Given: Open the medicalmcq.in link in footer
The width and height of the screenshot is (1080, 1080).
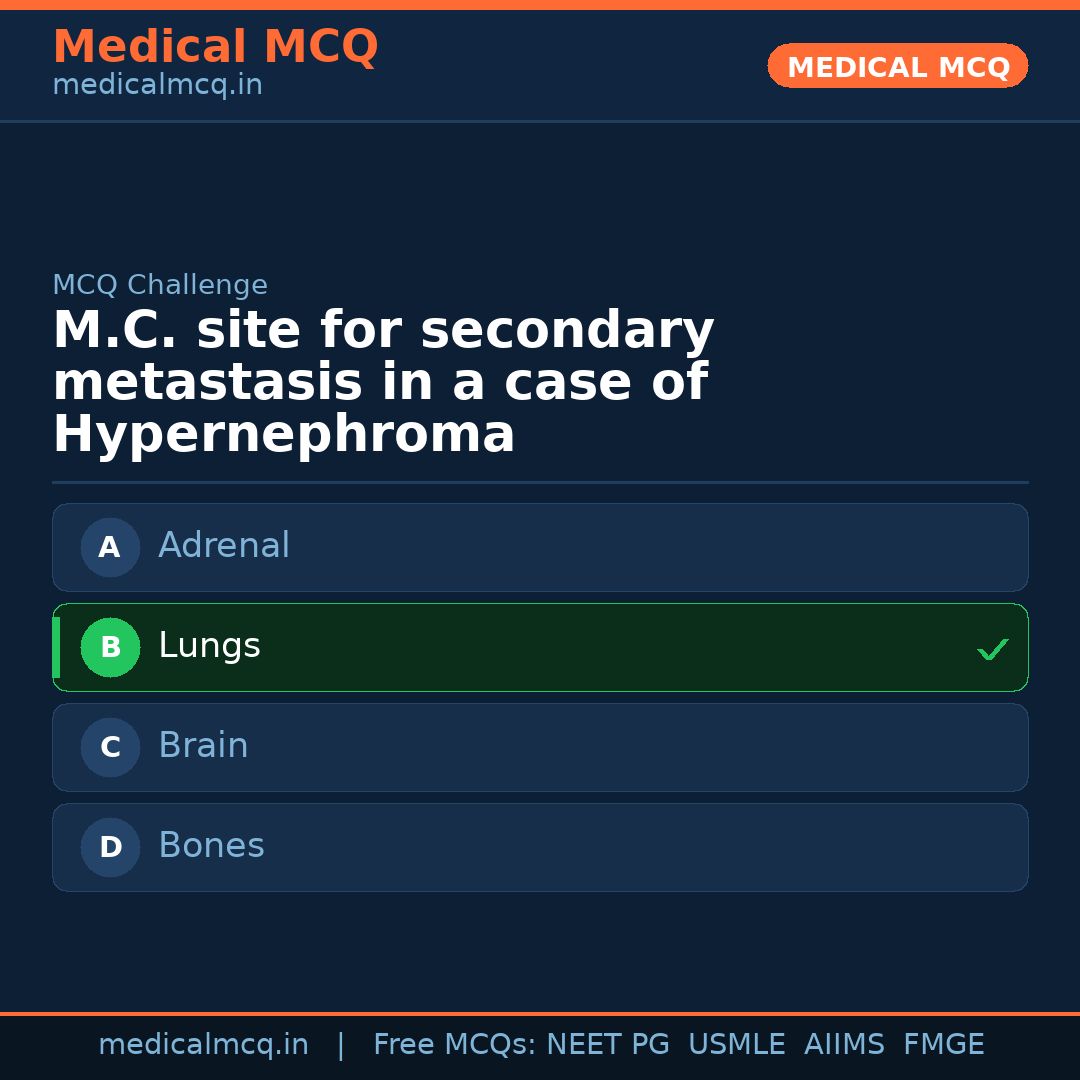Looking at the screenshot, I should pos(204,1043).
